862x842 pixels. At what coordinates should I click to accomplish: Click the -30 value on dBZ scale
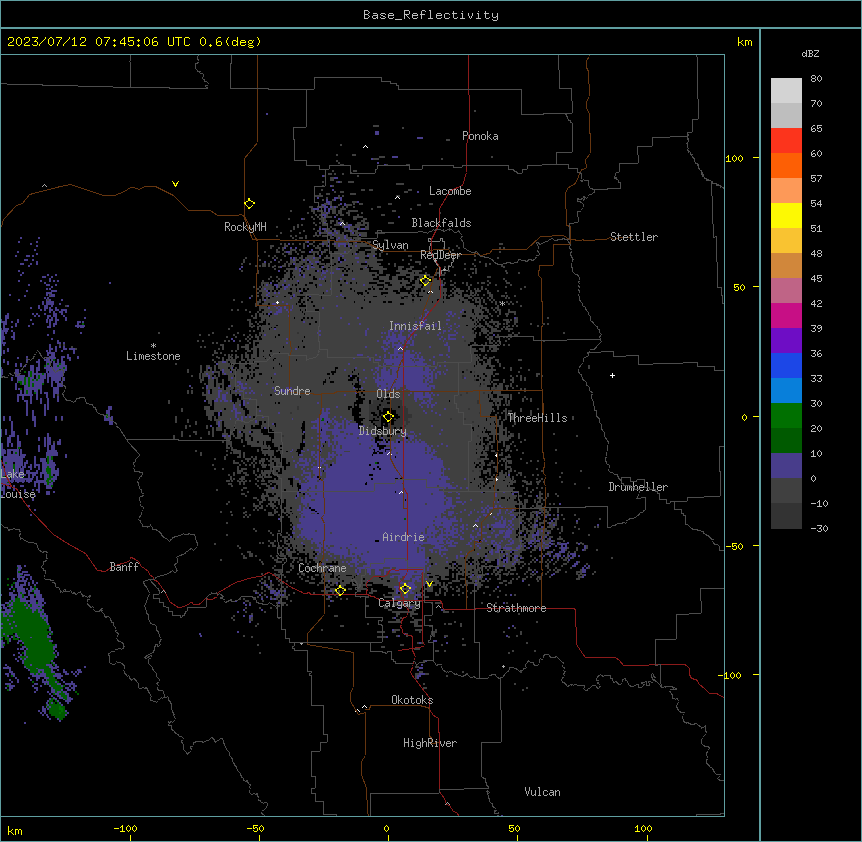pos(819,528)
